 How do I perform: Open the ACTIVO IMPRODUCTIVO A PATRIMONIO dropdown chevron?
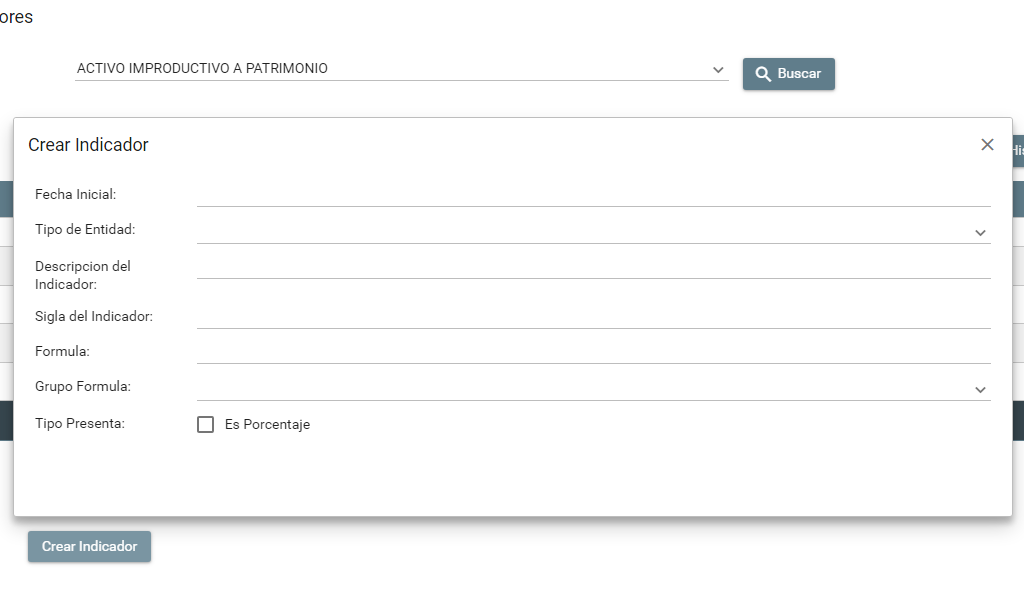718,69
